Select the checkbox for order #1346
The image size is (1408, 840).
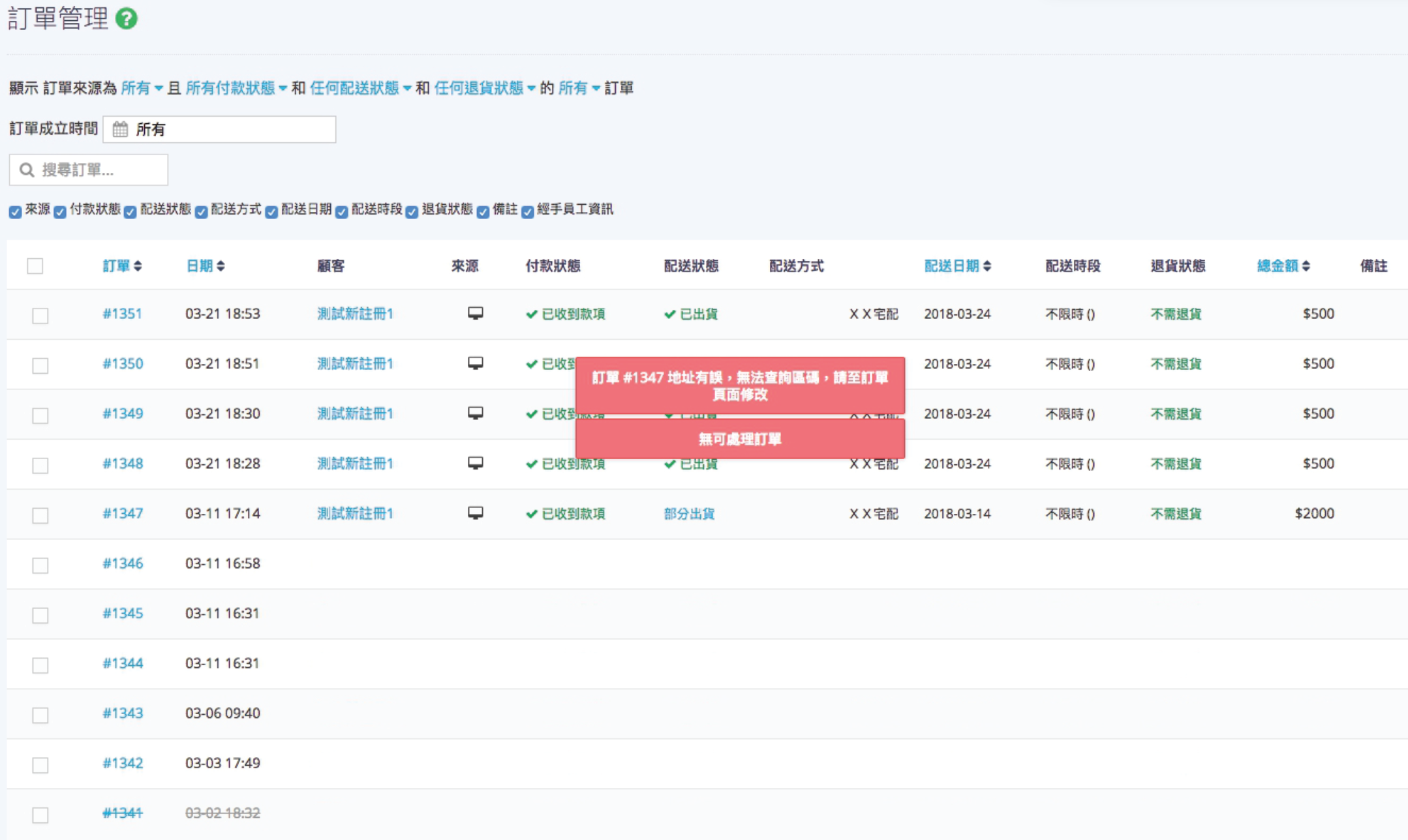(40, 565)
